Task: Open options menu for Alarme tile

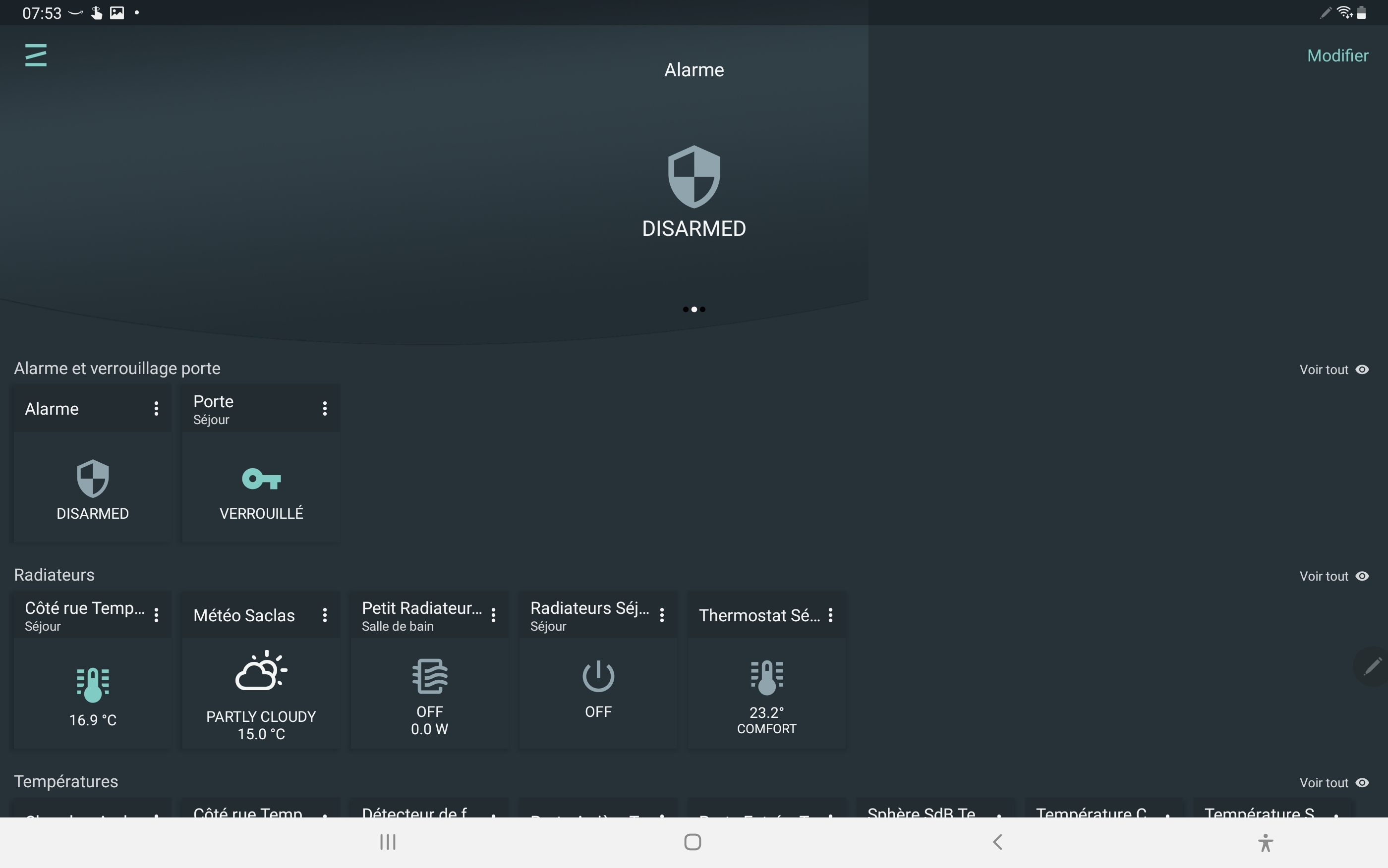Action: [156, 409]
